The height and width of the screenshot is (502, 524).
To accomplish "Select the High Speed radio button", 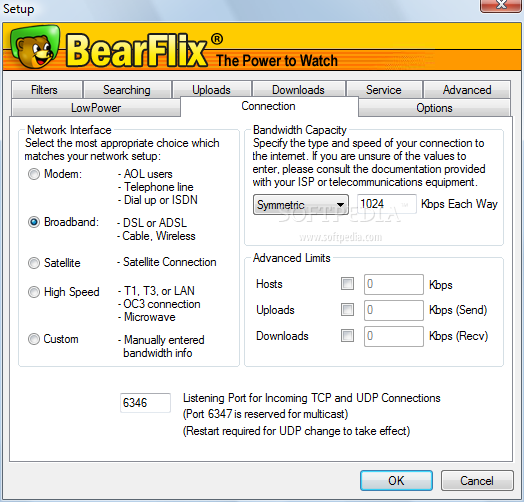I will 34,292.
